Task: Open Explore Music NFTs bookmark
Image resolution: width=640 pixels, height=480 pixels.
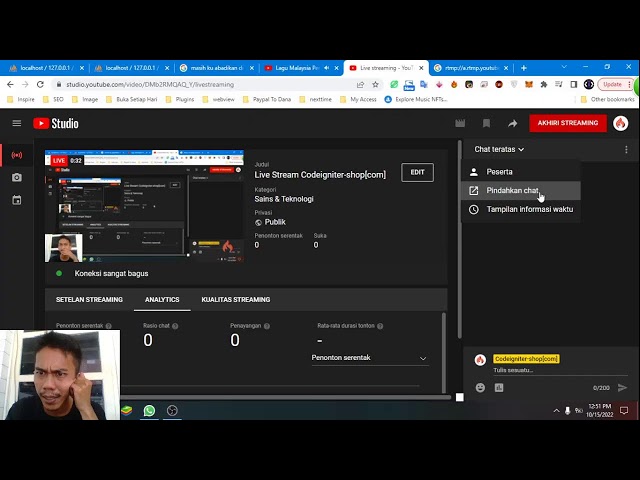Action: pos(416,99)
